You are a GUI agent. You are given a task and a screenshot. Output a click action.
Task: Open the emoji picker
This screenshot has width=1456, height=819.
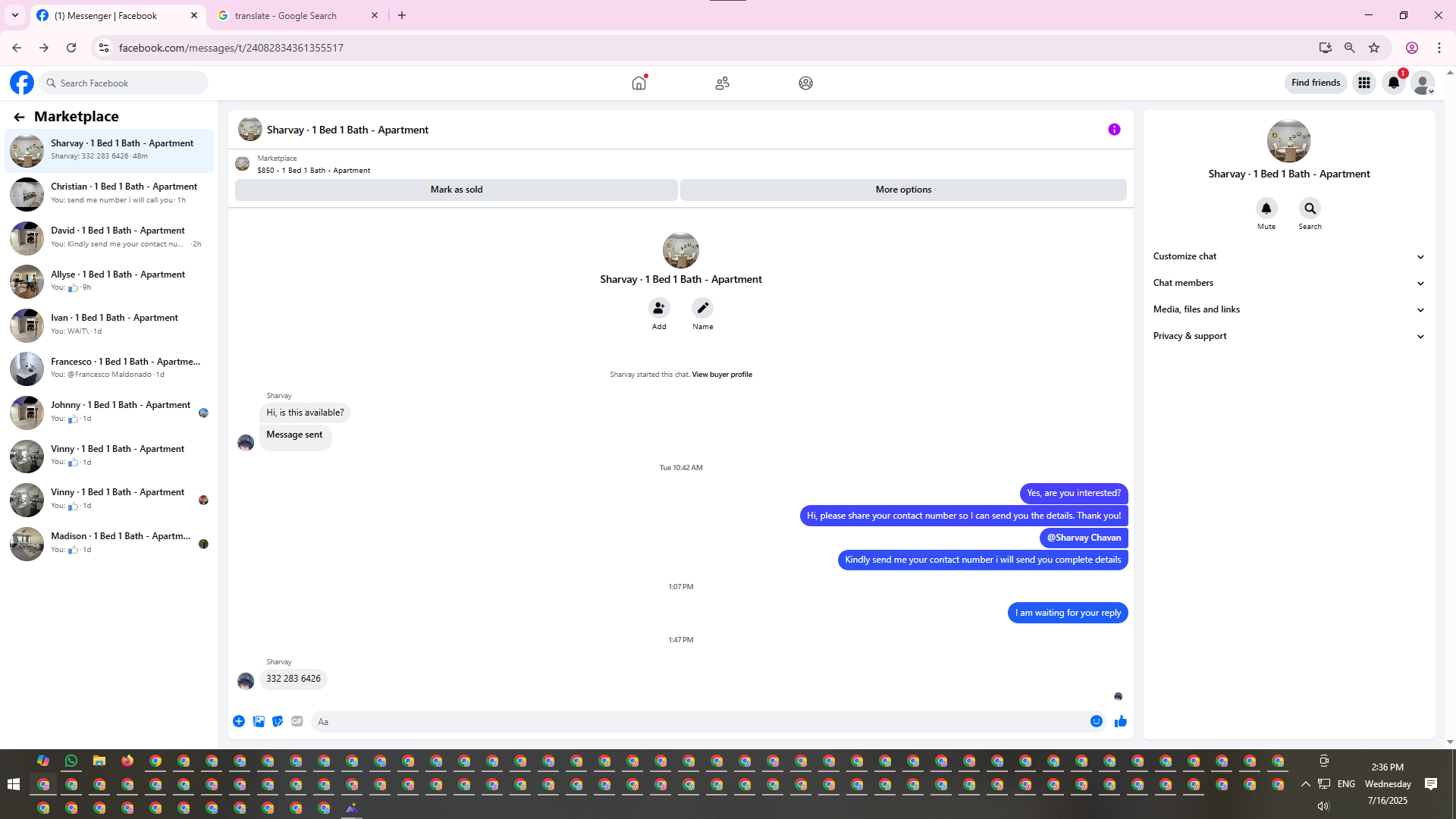pyautogui.click(x=1097, y=721)
